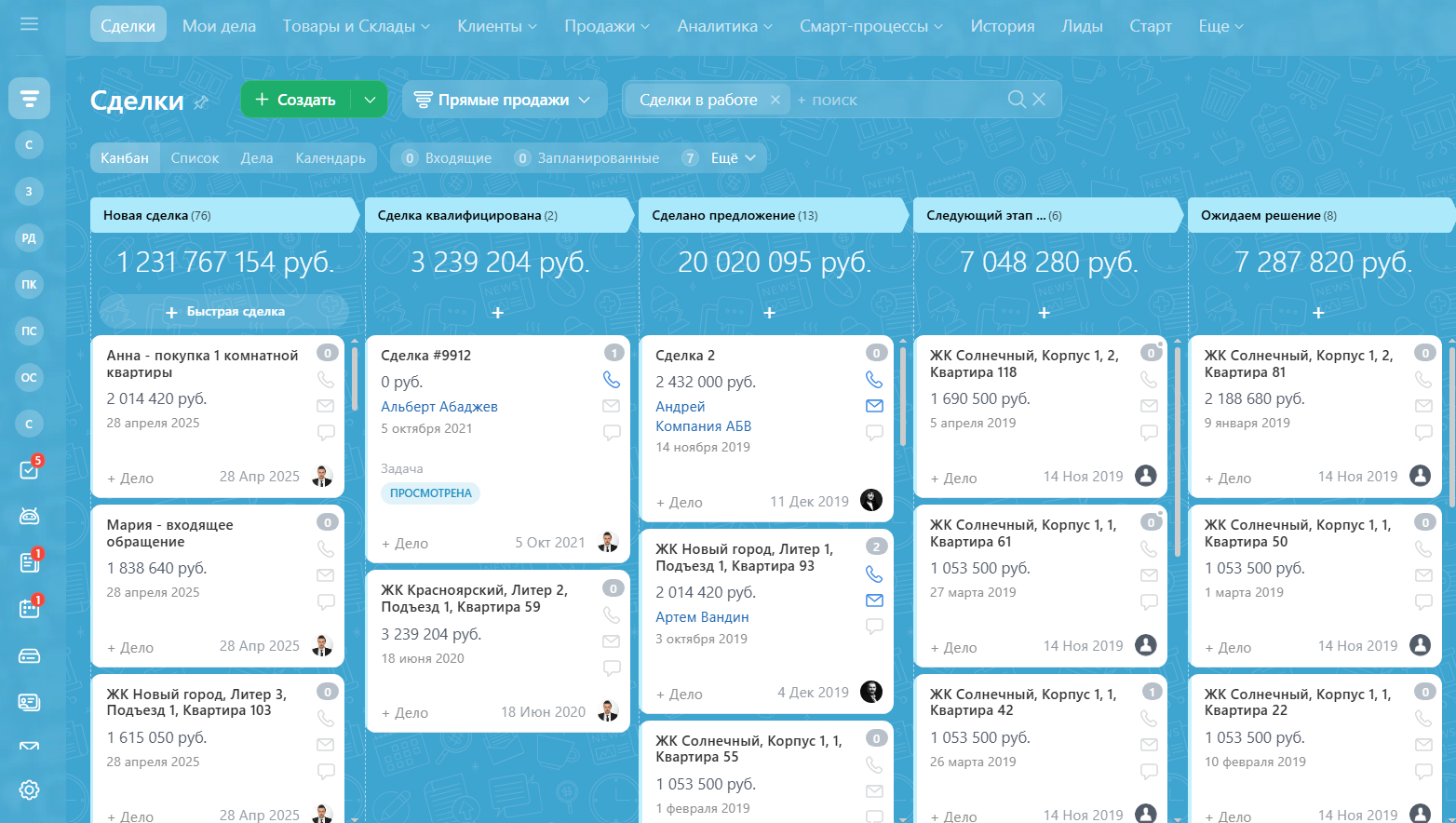Open the Компания АБВ company link
The image size is (1456, 823).
[x=703, y=426]
